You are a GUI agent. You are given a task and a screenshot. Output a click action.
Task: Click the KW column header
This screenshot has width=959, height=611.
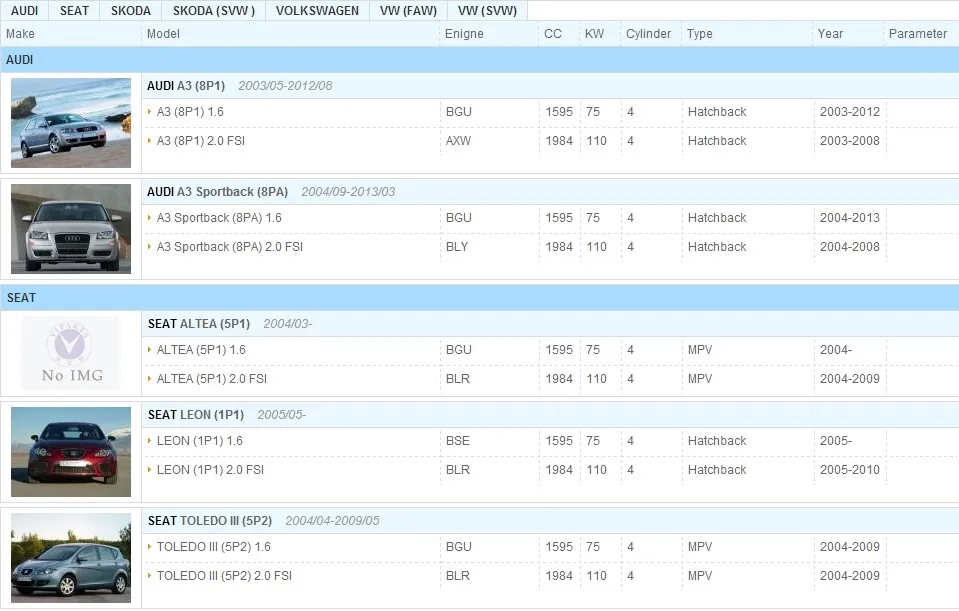click(x=594, y=34)
